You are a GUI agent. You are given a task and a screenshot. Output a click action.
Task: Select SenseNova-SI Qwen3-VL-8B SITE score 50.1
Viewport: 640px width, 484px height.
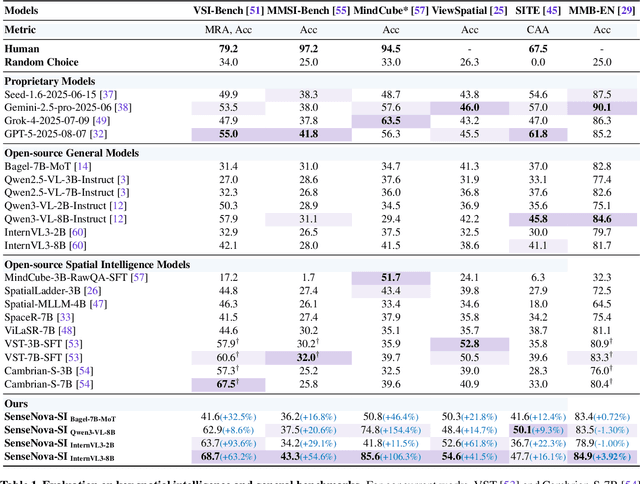tap(522, 430)
